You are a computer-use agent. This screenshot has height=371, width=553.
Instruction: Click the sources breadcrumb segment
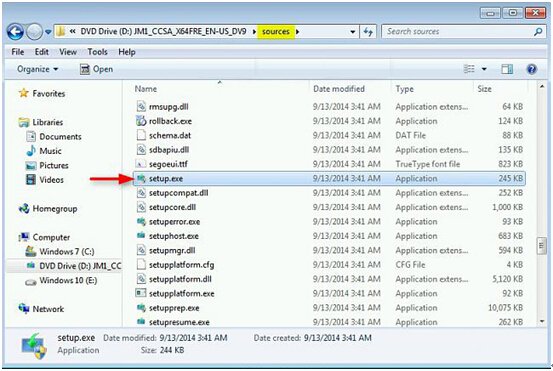pyautogui.click(x=276, y=32)
